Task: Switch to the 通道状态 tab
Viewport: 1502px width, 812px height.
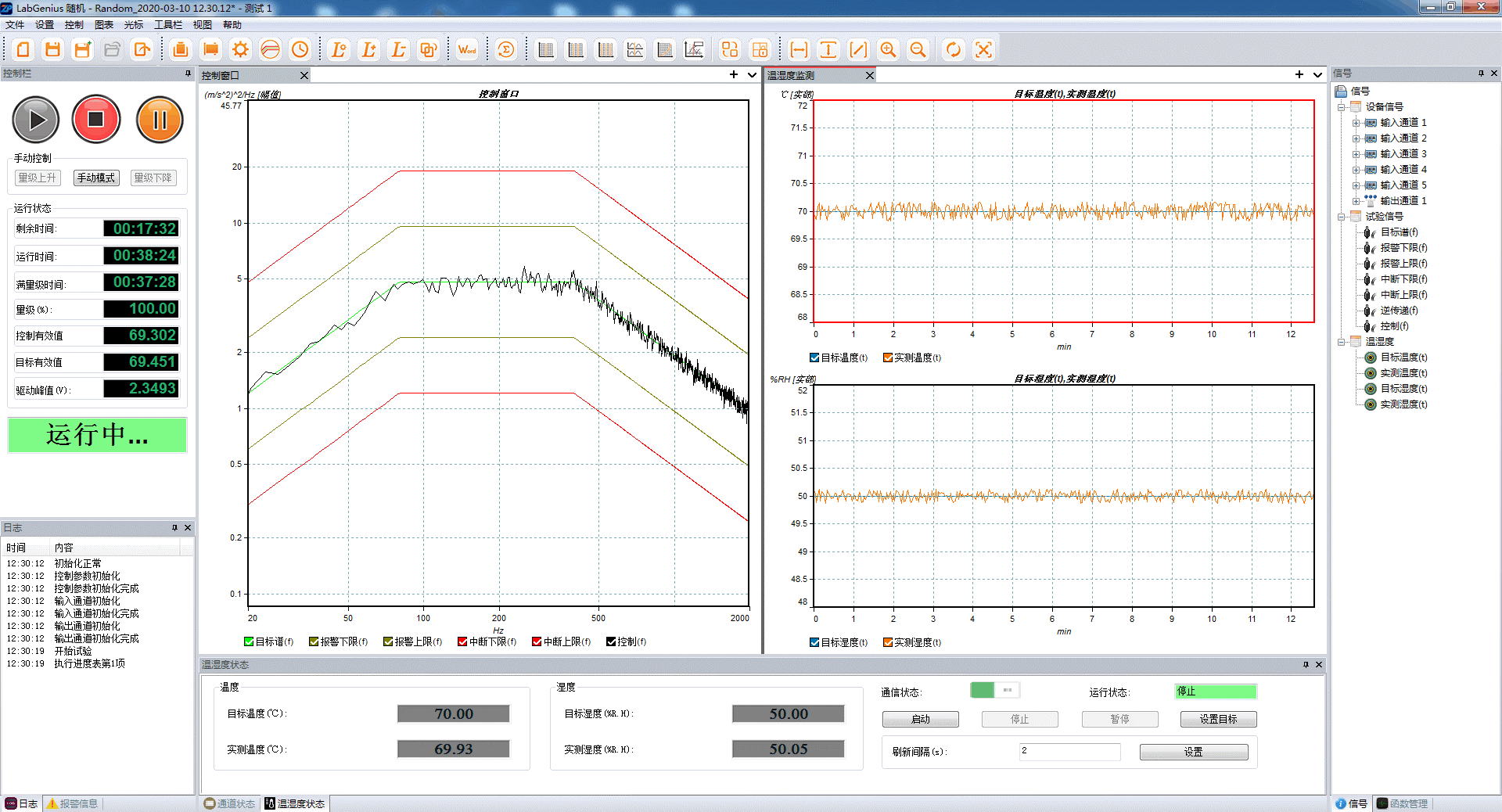Action: [x=229, y=803]
